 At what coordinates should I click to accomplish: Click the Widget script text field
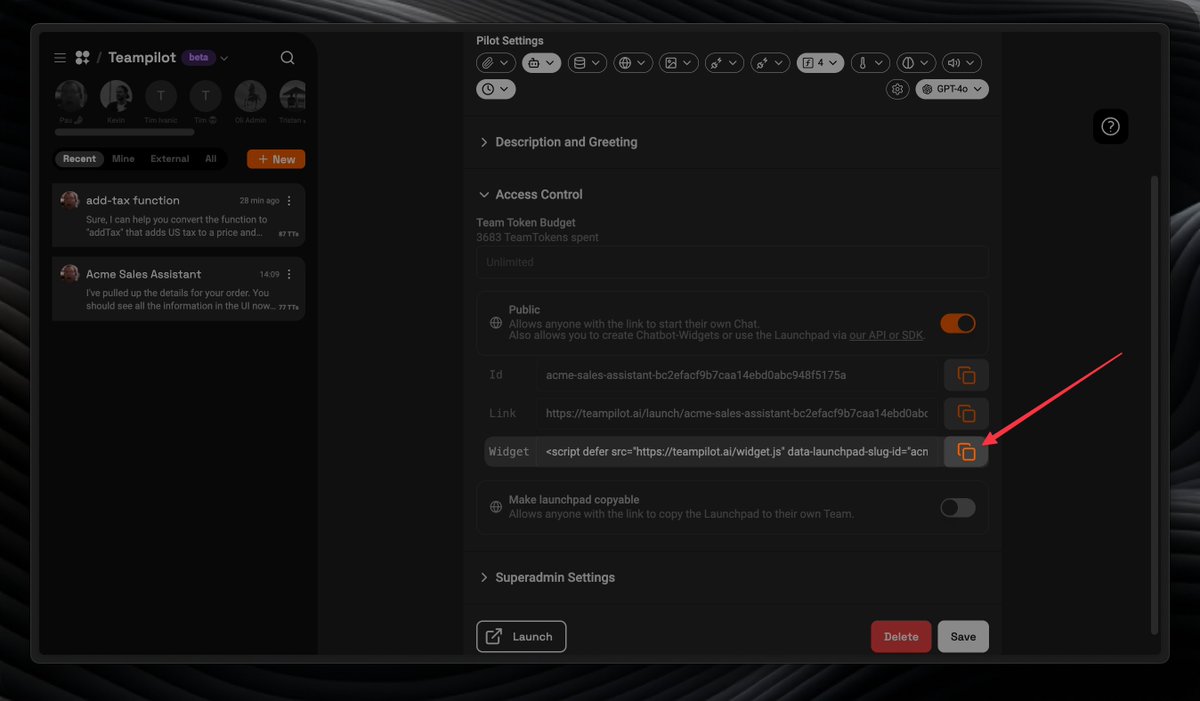point(737,452)
